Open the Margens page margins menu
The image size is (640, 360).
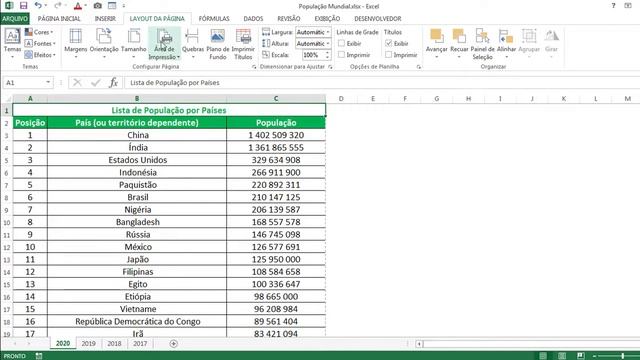76,43
